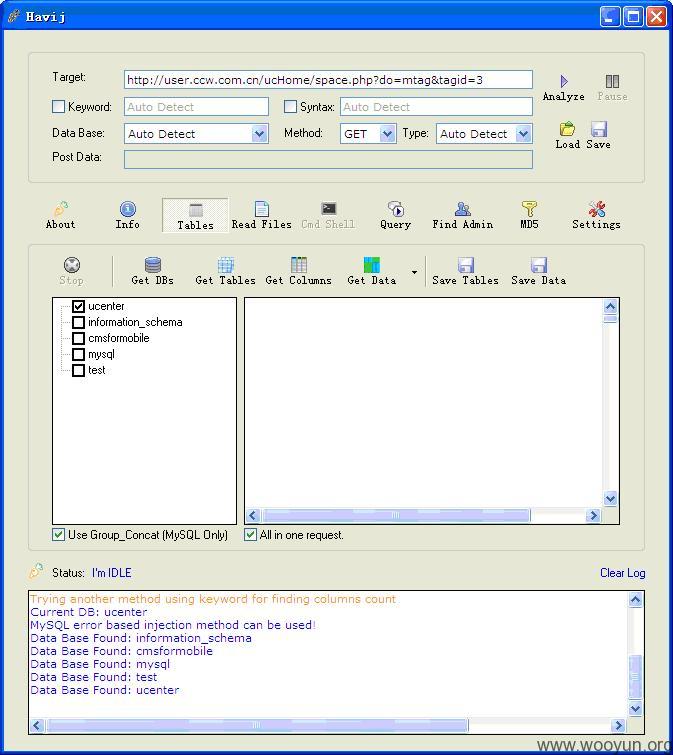Uncheck the ucenter database checkbox

coord(78,306)
